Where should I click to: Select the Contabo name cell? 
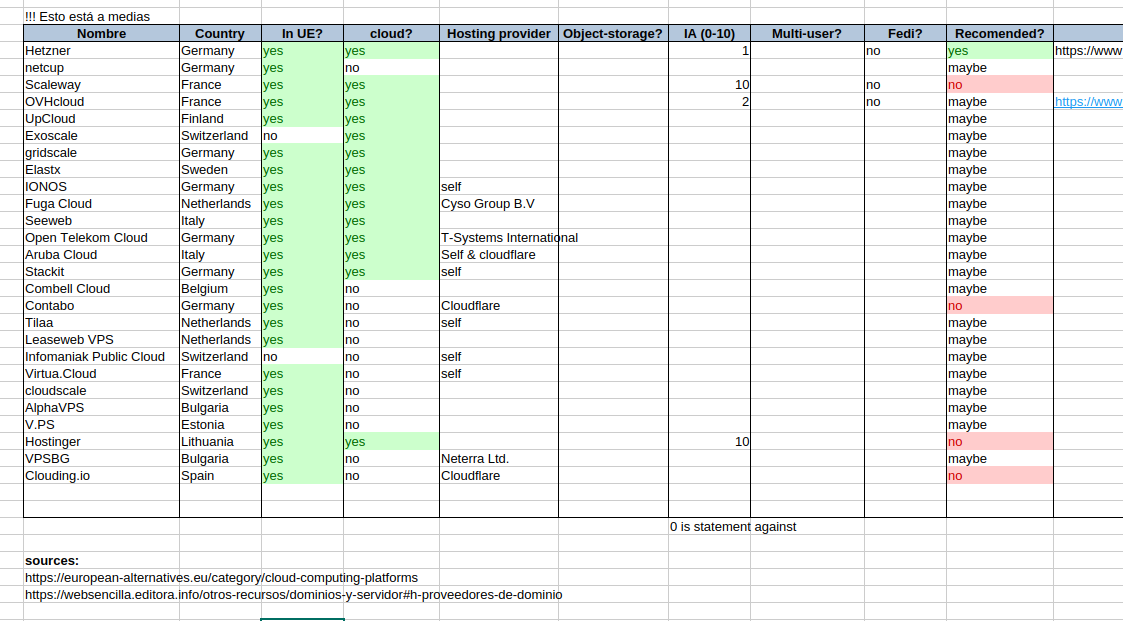[101, 306]
